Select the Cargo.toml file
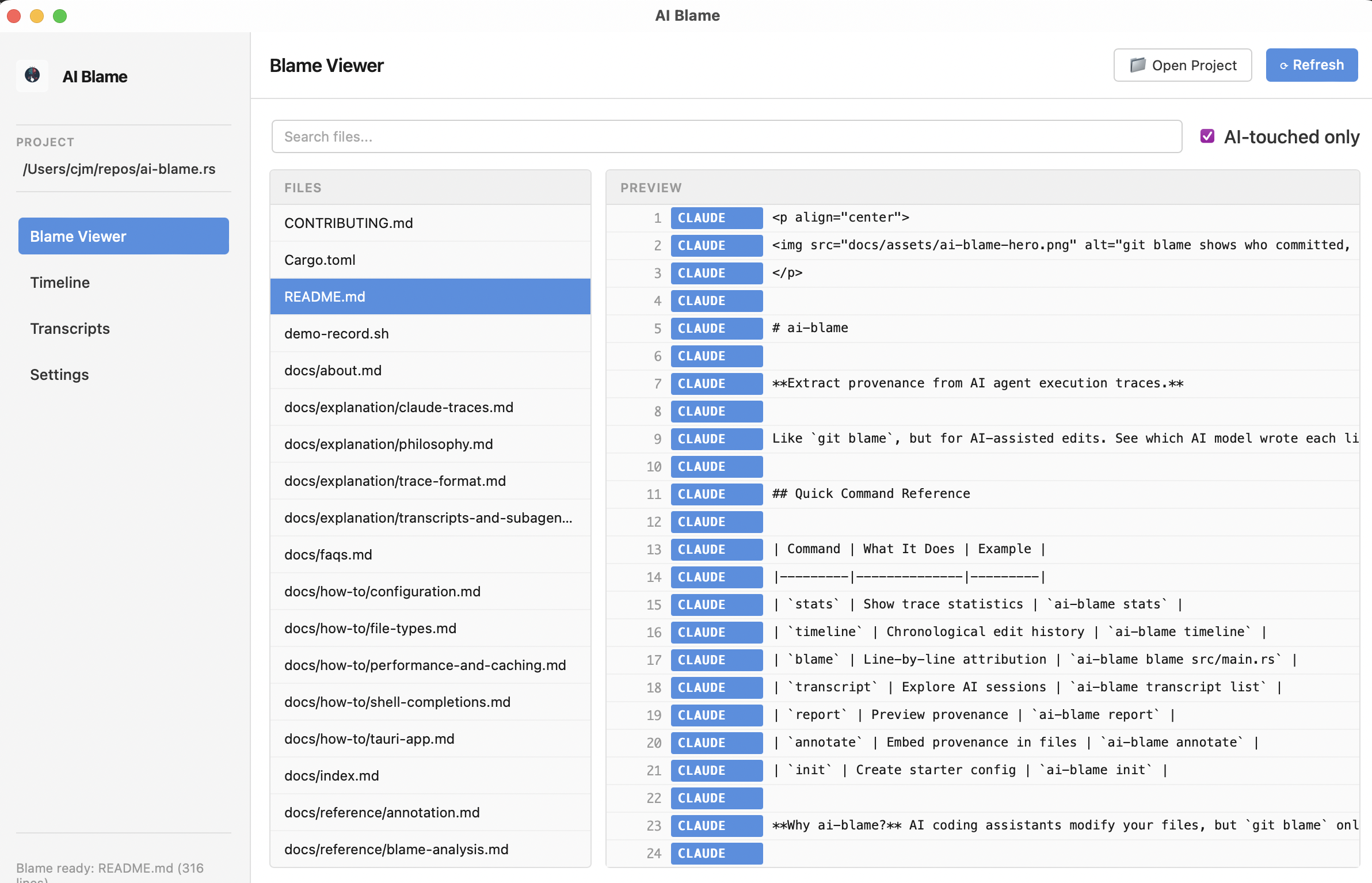The width and height of the screenshot is (1372, 883). click(x=320, y=260)
